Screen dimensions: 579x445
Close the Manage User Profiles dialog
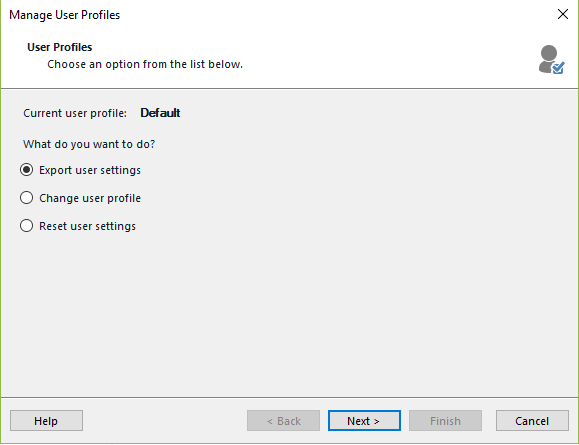tap(562, 14)
